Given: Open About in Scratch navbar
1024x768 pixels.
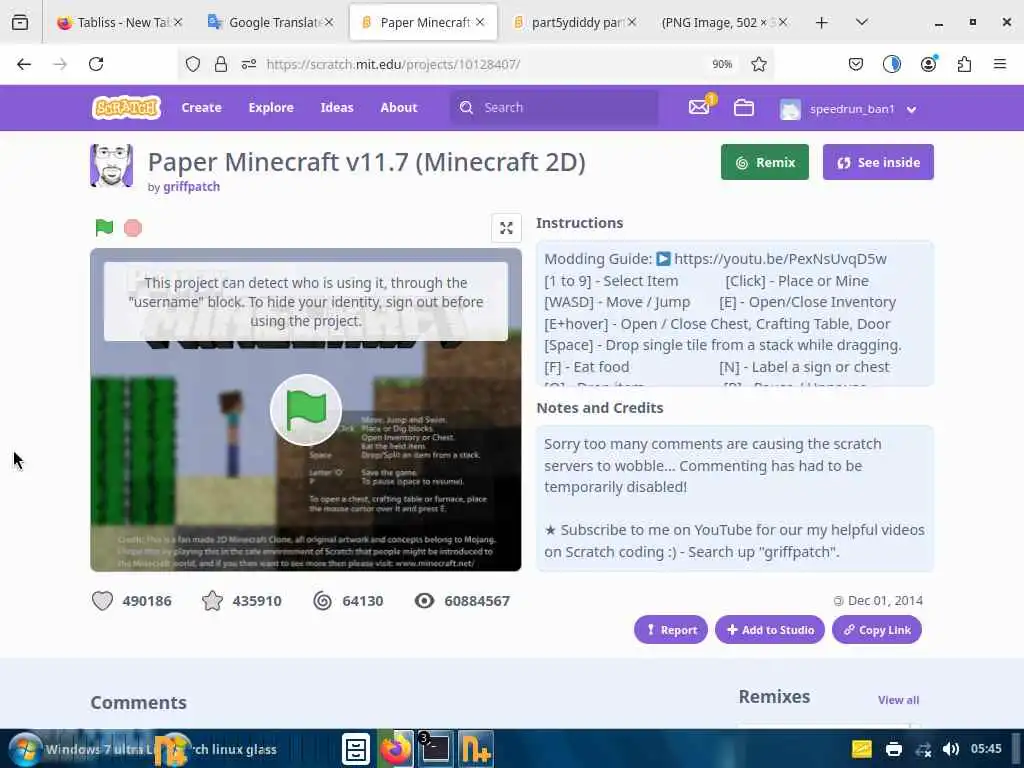Looking at the screenshot, I should point(398,107).
